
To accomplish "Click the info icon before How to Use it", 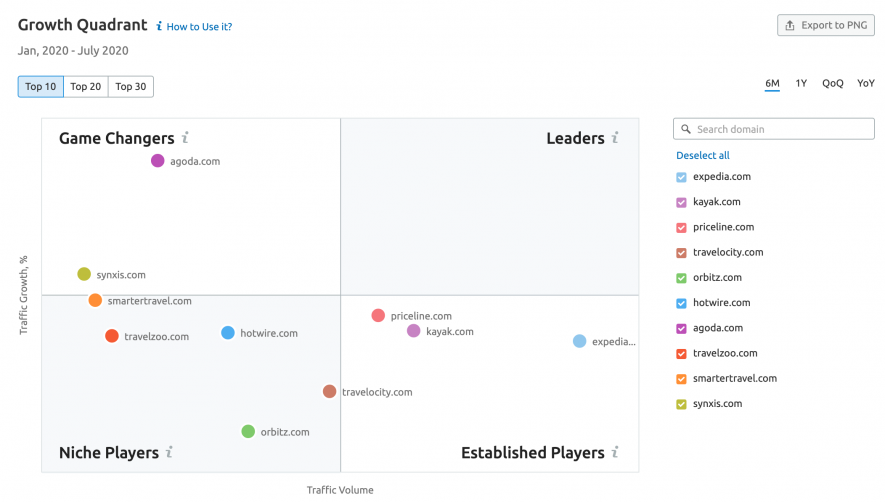I will click(x=159, y=26).
